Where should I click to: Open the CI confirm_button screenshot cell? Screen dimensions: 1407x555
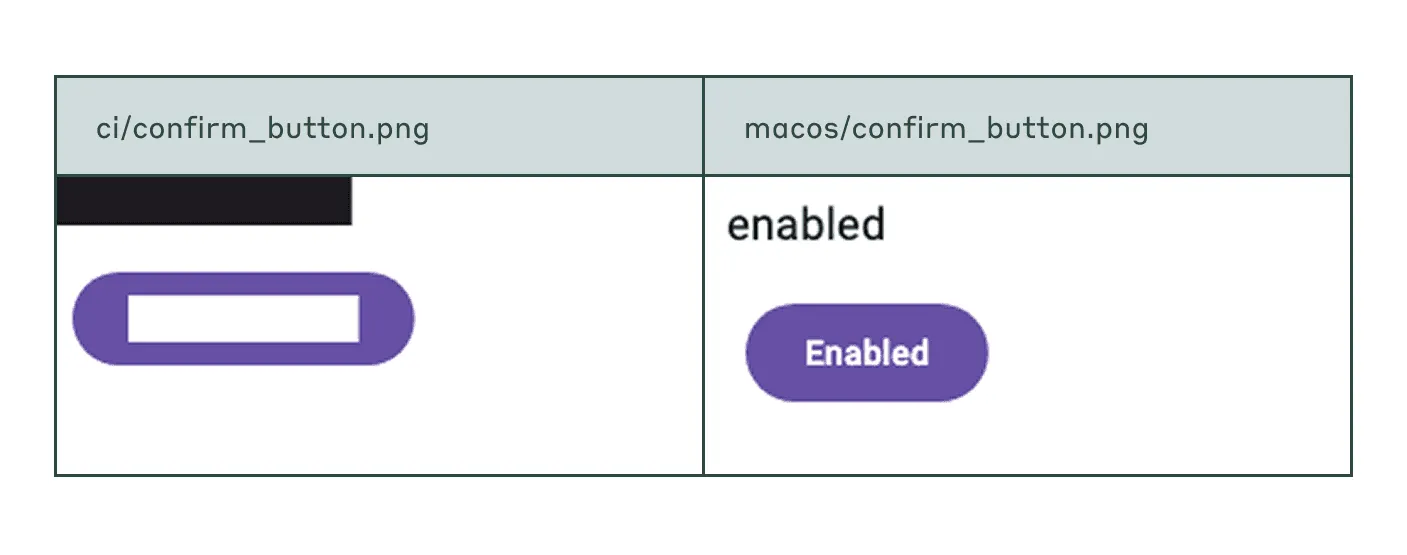pos(379,325)
